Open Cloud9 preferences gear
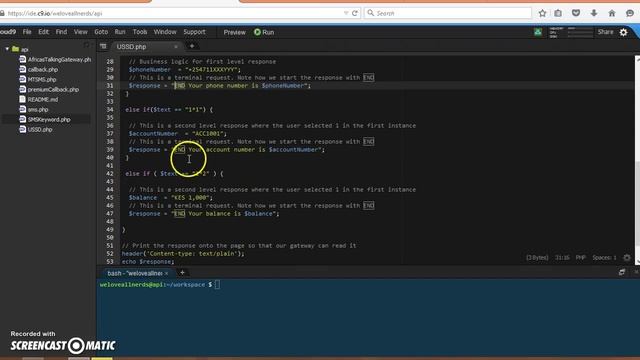Viewport: 640px width, 360px height. point(624,32)
